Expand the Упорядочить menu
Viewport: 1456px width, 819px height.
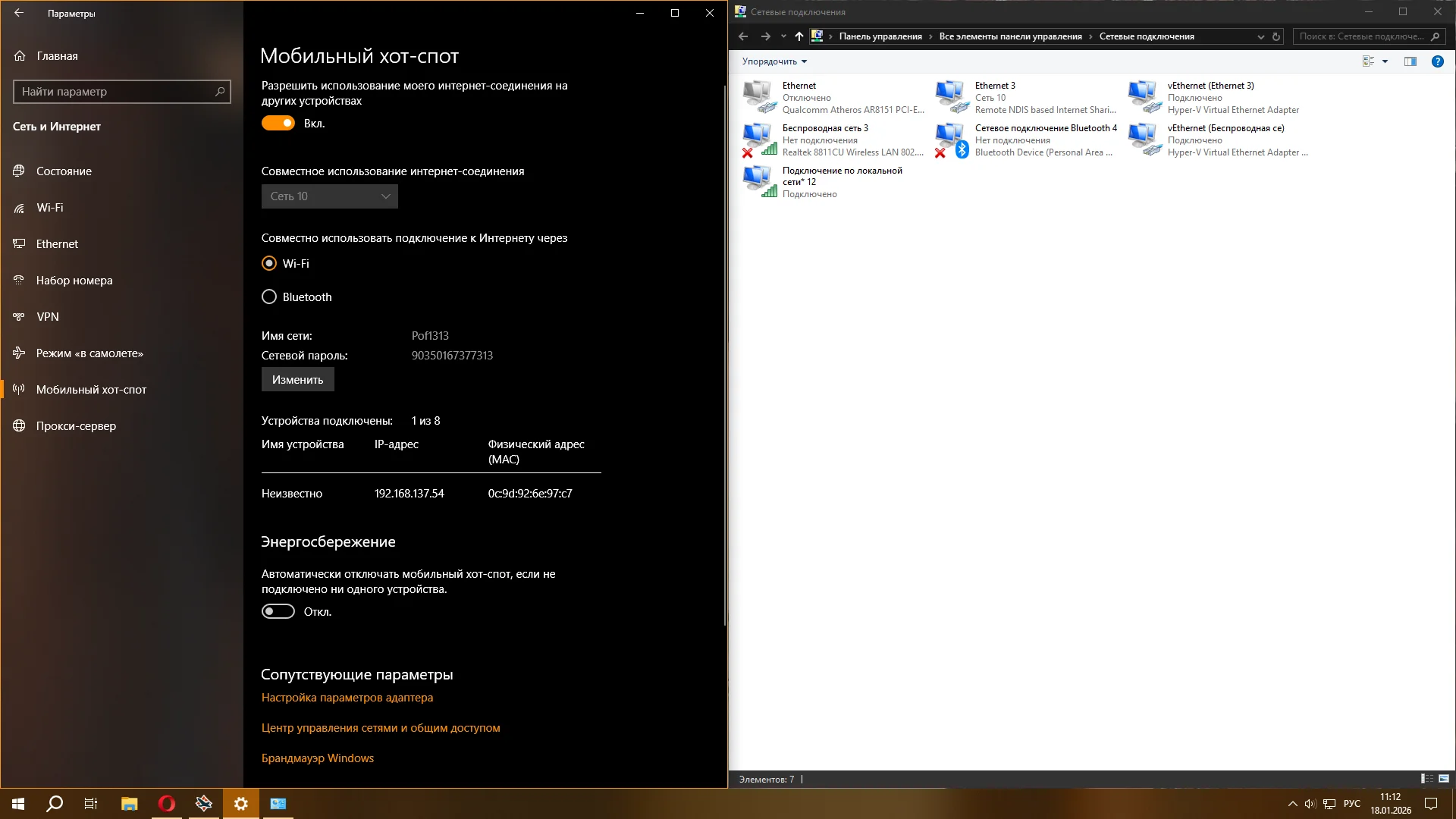[774, 61]
